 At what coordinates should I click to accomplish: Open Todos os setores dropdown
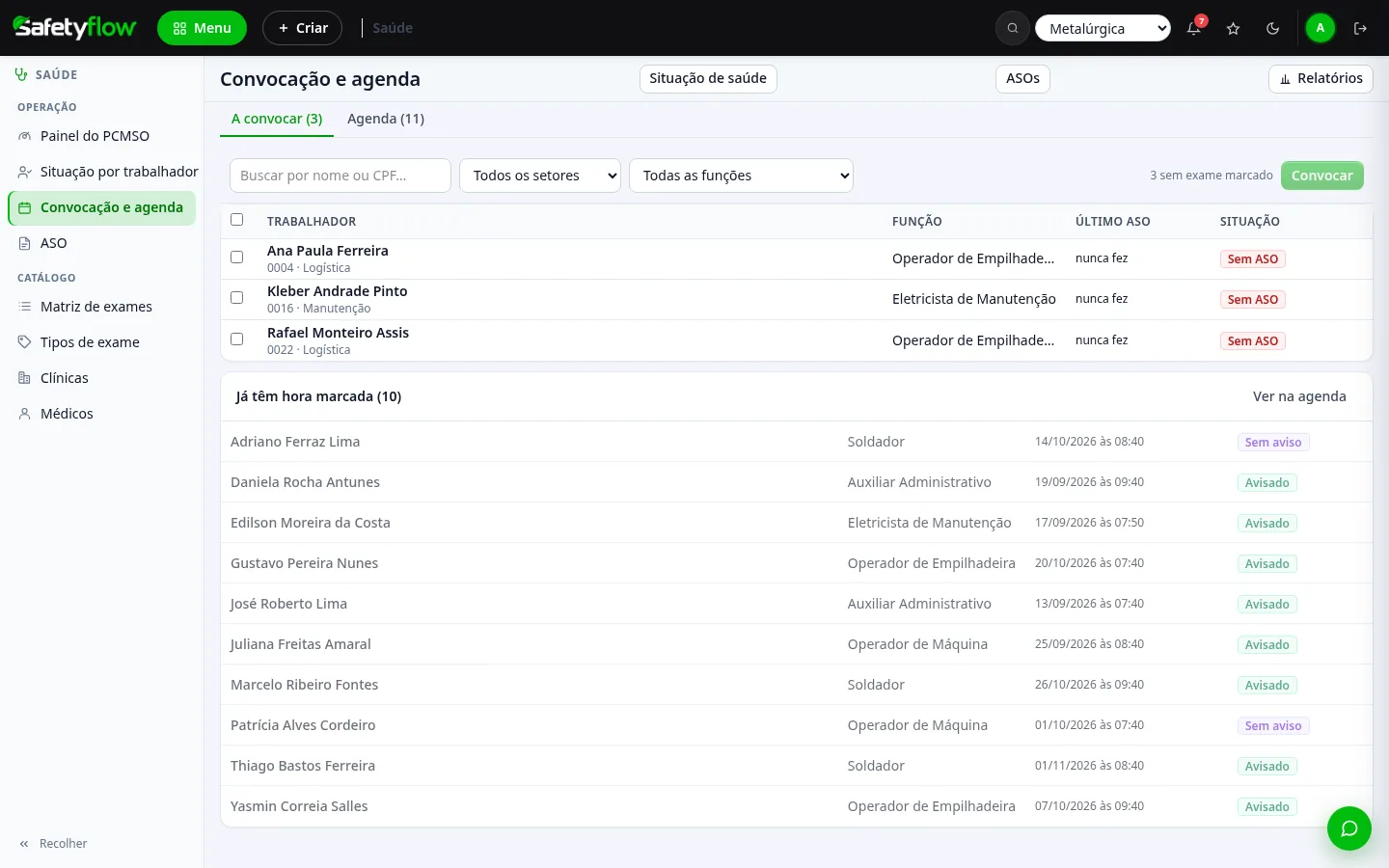tap(540, 176)
